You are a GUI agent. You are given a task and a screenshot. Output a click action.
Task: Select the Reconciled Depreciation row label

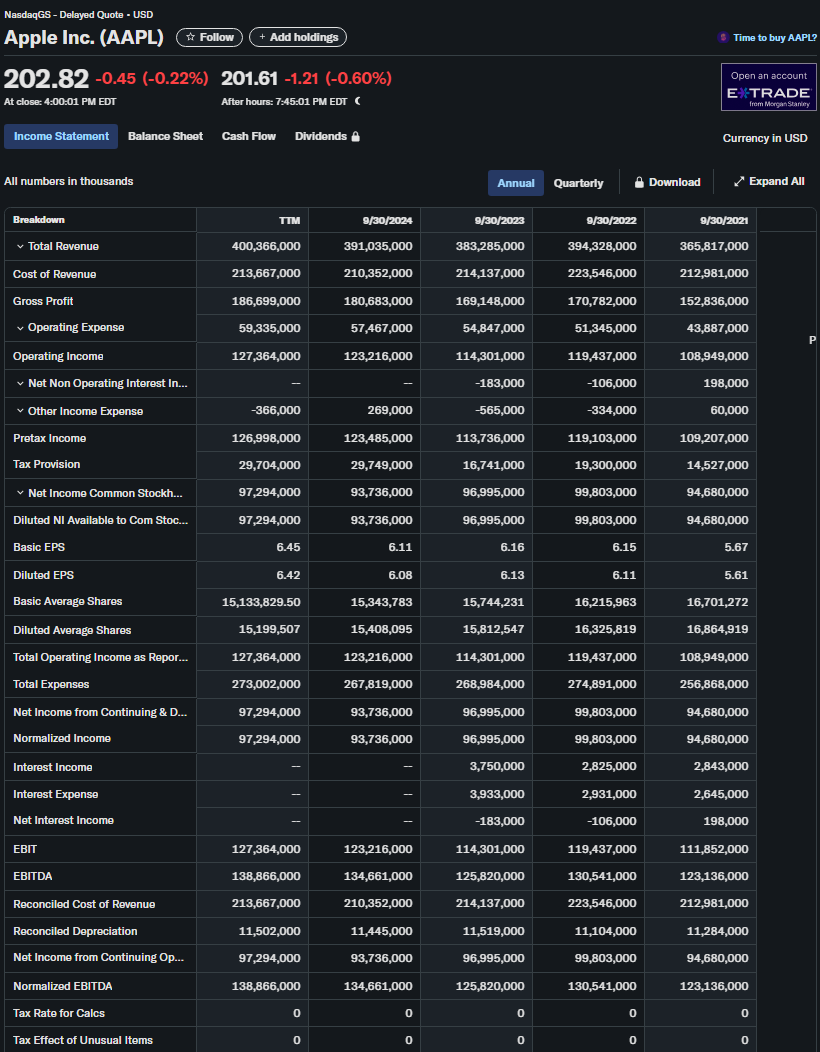click(x=75, y=931)
